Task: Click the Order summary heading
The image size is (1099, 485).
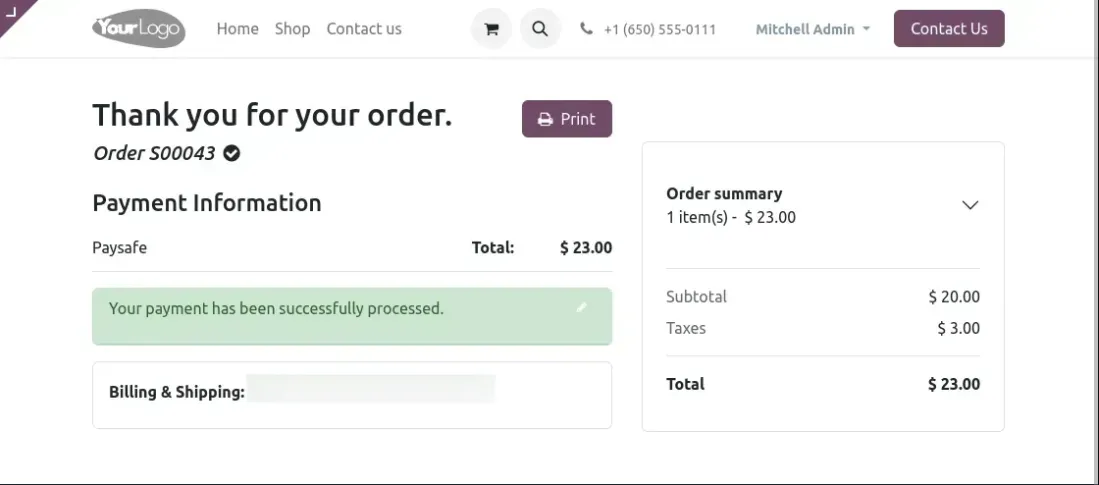Action: (x=724, y=194)
